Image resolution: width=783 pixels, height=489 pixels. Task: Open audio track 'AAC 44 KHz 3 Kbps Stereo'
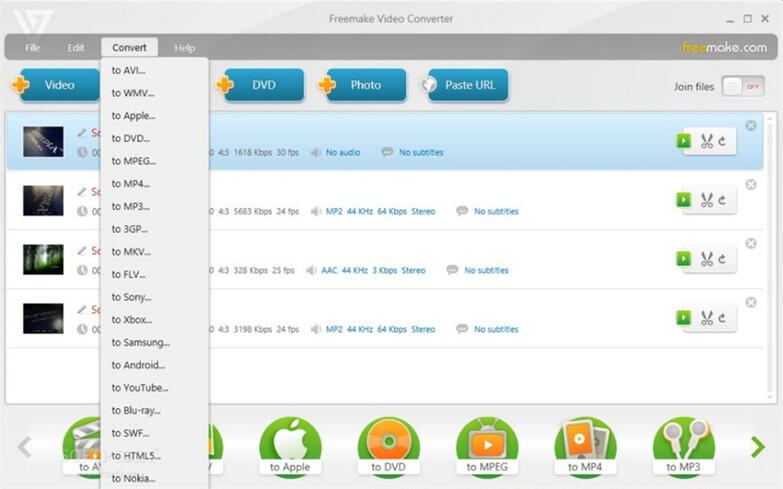(374, 270)
